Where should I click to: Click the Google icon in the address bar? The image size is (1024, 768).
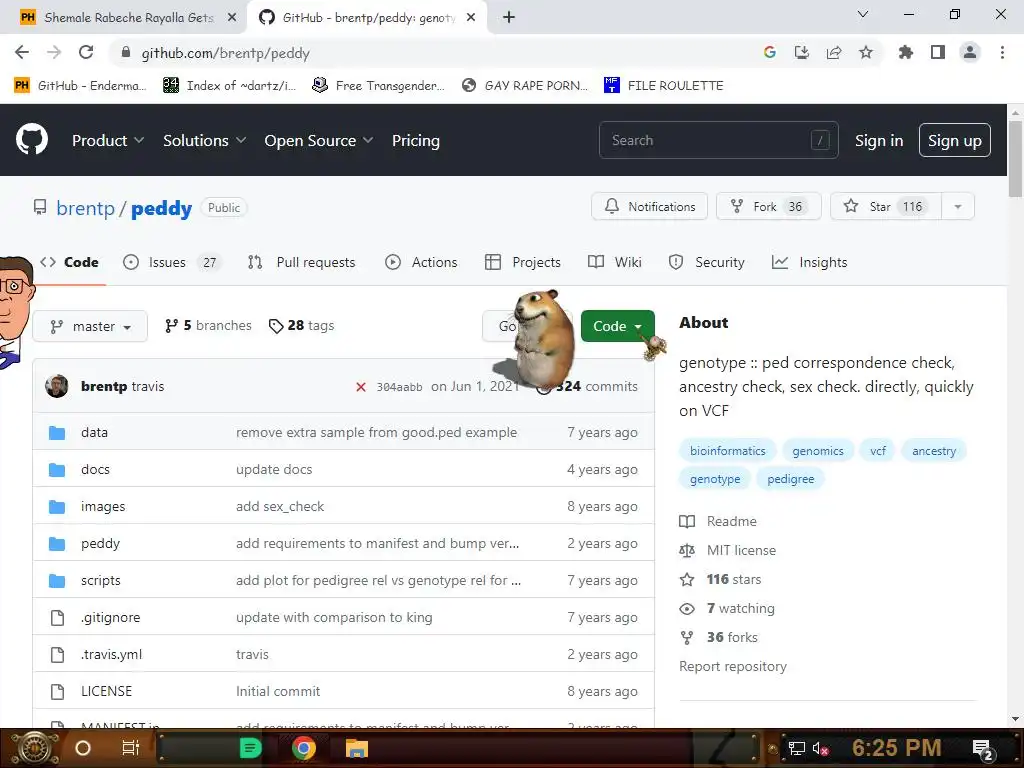click(769, 52)
